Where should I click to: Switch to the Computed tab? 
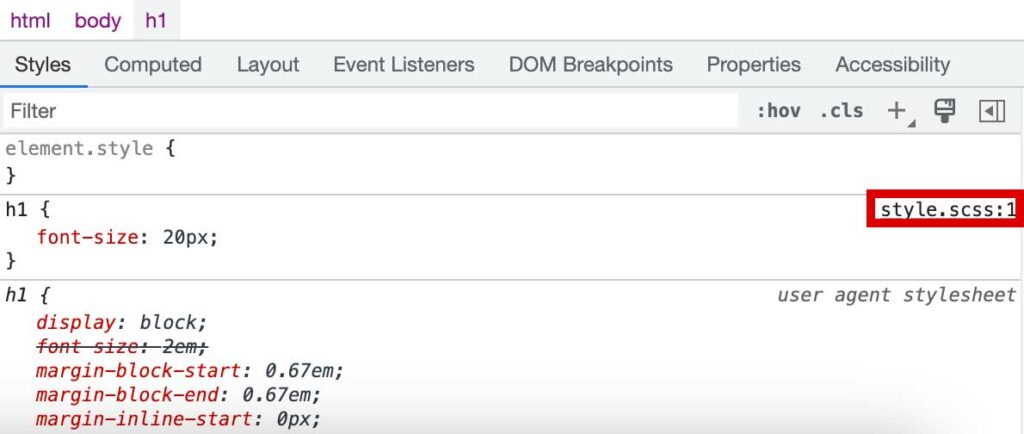pos(153,65)
